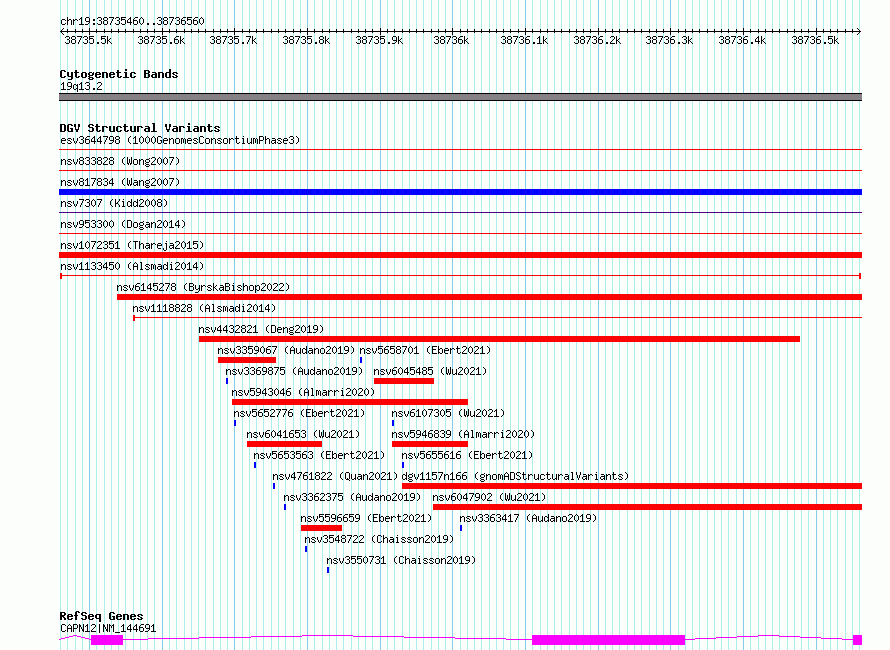The image size is (890, 650).
Task: Open the nsv3550731 (Chaisson2019) variant
Action: 401,560
